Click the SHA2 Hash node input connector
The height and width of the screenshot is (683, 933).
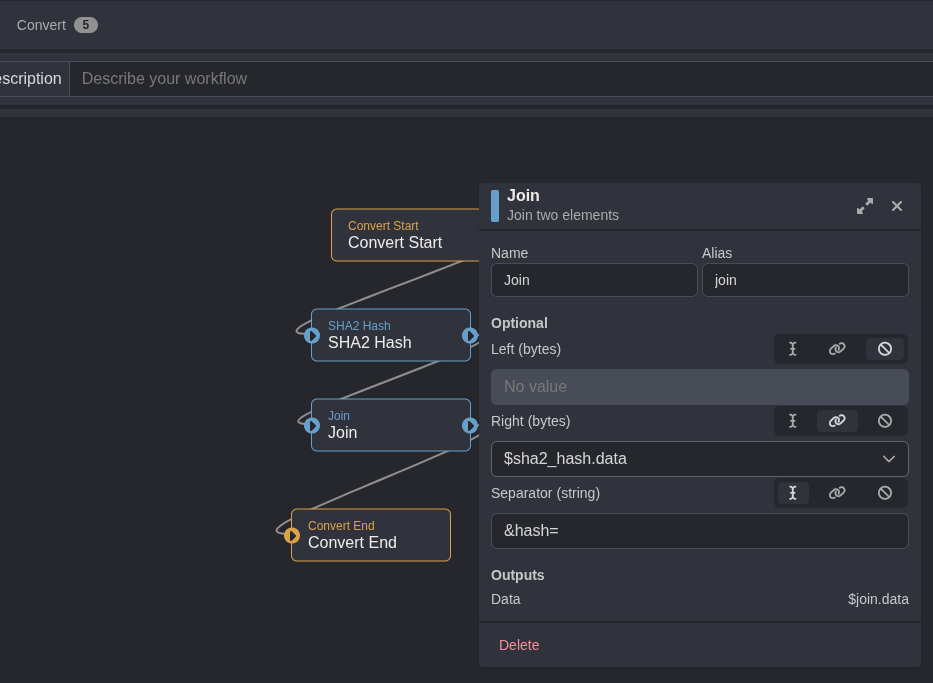pyautogui.click(x=312, y=336)
